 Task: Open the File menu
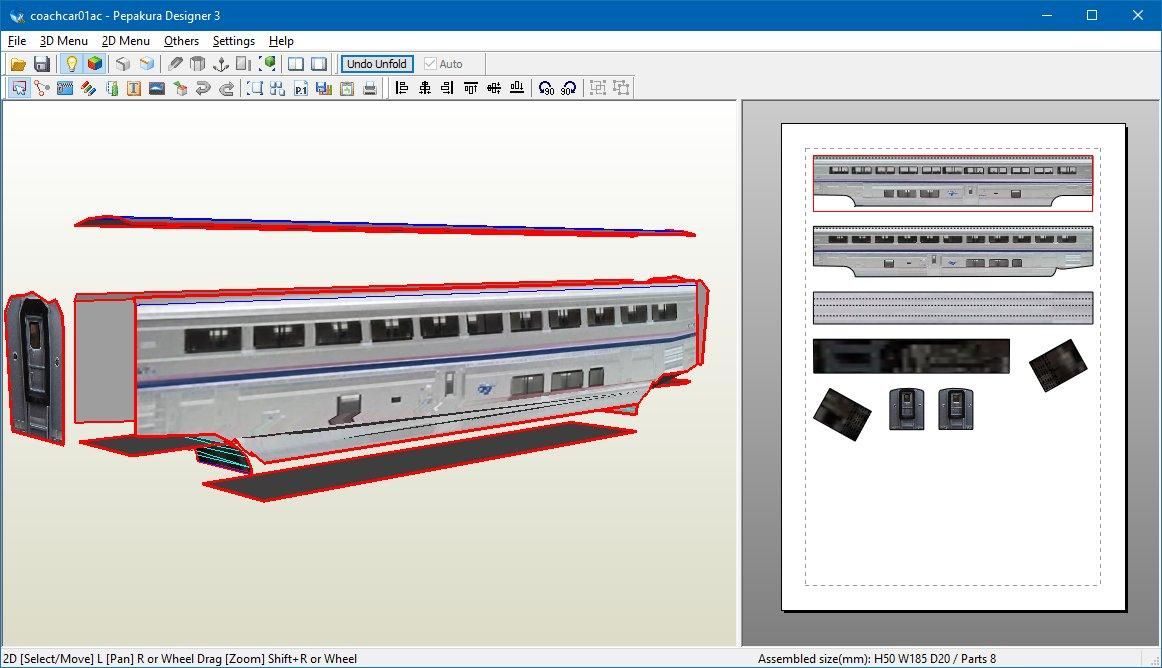(x=17, y=41)
